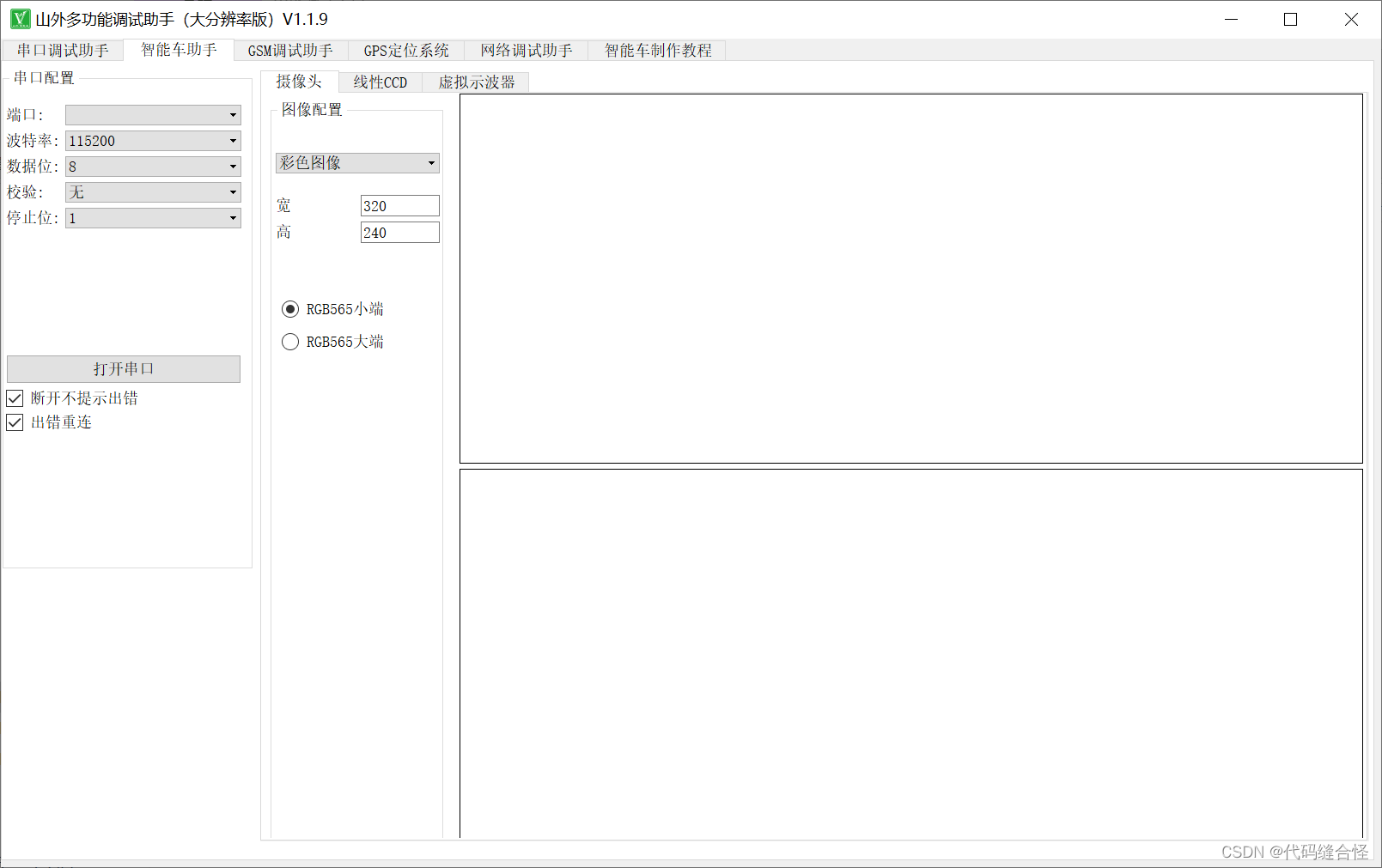Click the upper image display area
The width and height of the screenshot is (1382, 868).
tap(911, 279)
